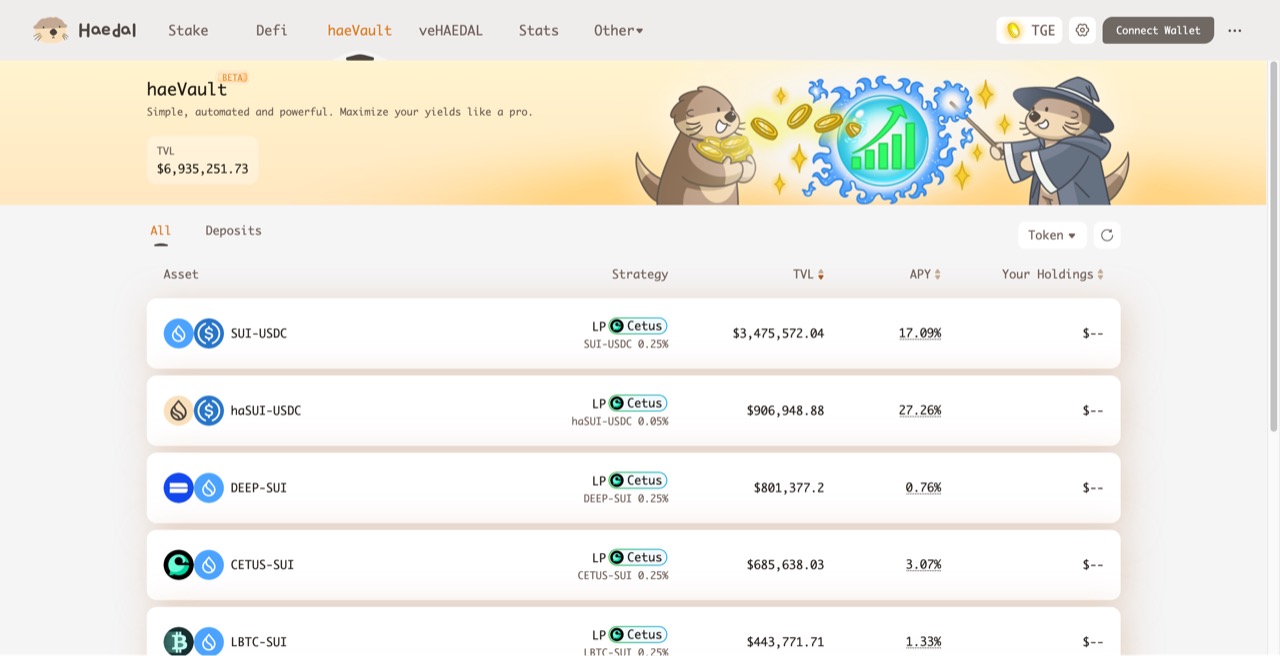1280x656 pixels.
Task: Click Cetus badge in SUI-USDC row
Action: (638, 326)
